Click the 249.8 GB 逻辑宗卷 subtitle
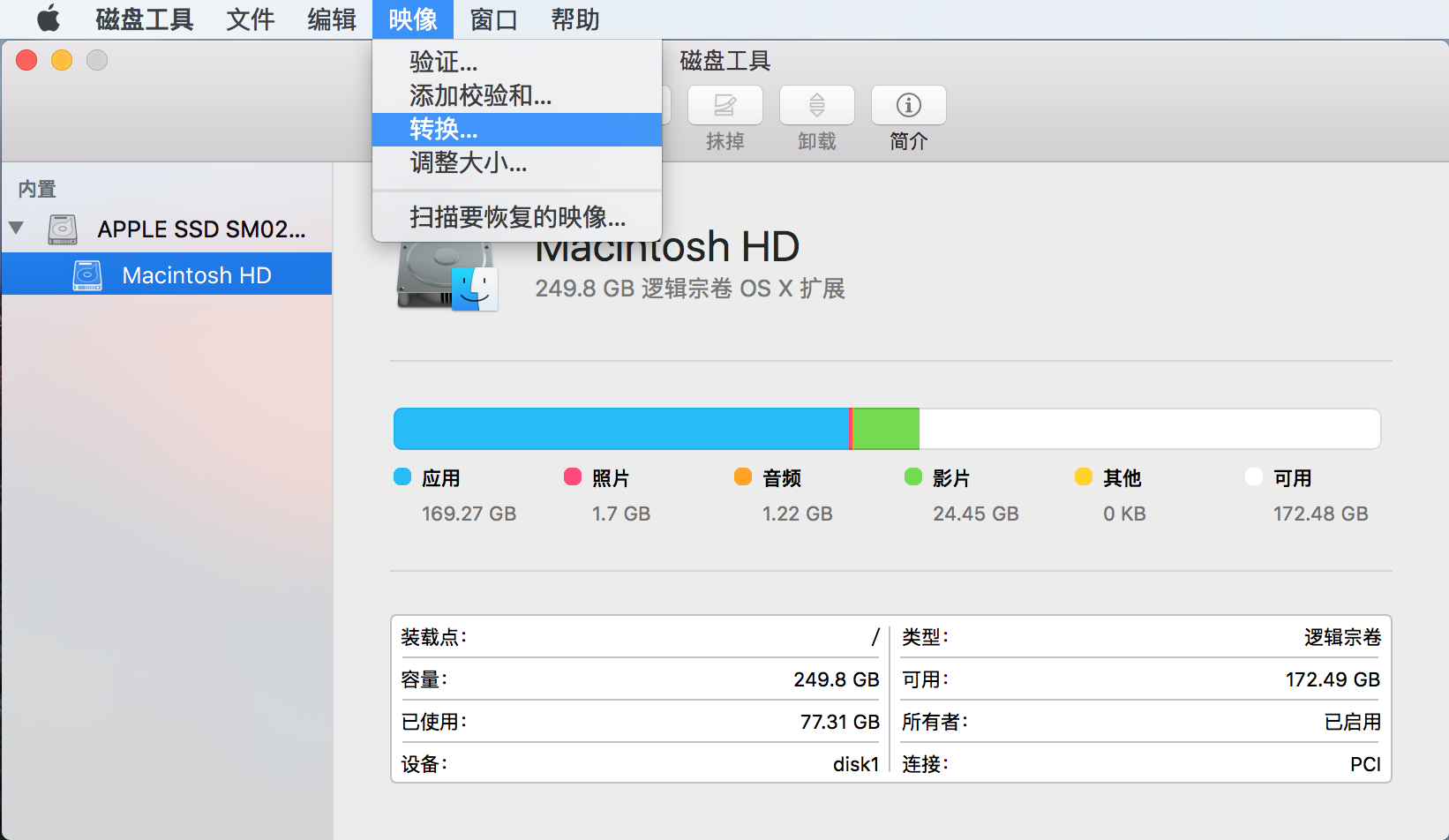Screen dimensions: 1449x840 click(690, 289)
